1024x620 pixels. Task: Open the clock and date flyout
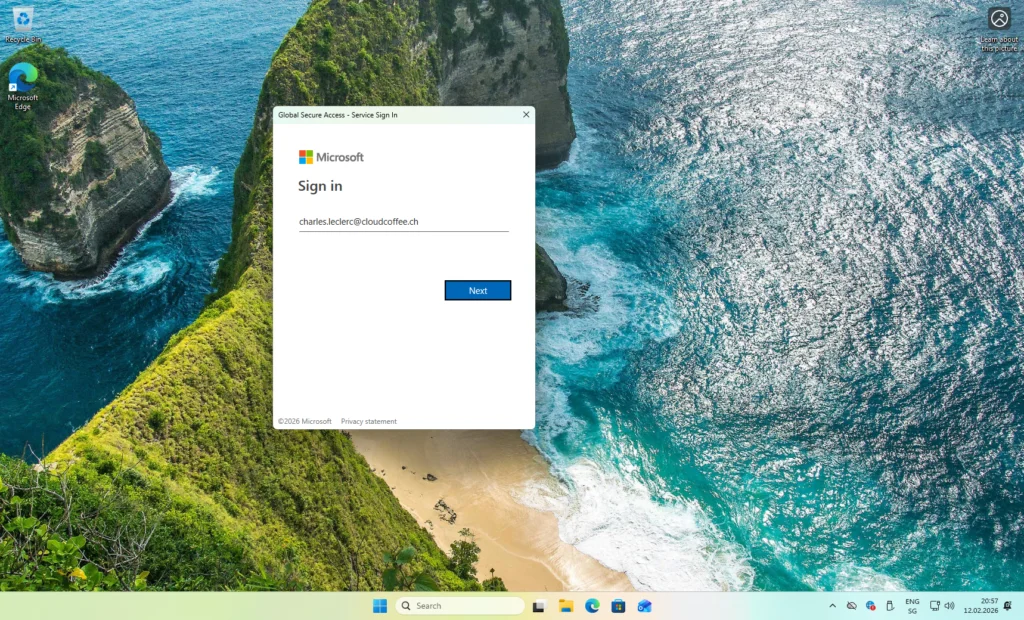coord(981,606)
